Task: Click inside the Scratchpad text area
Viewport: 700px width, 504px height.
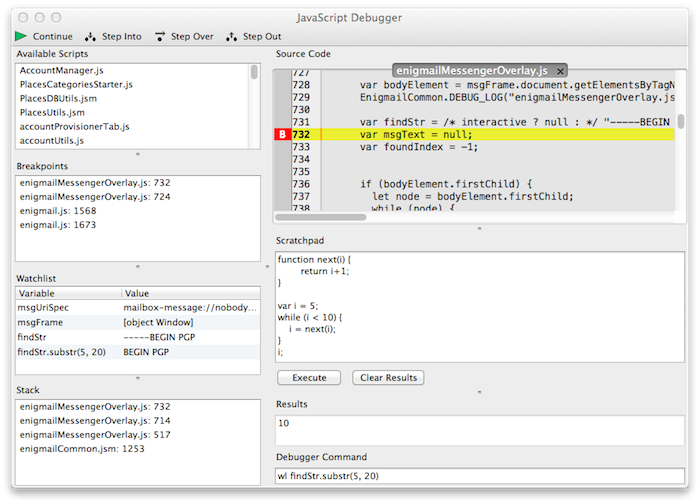Action: (480, 307)
